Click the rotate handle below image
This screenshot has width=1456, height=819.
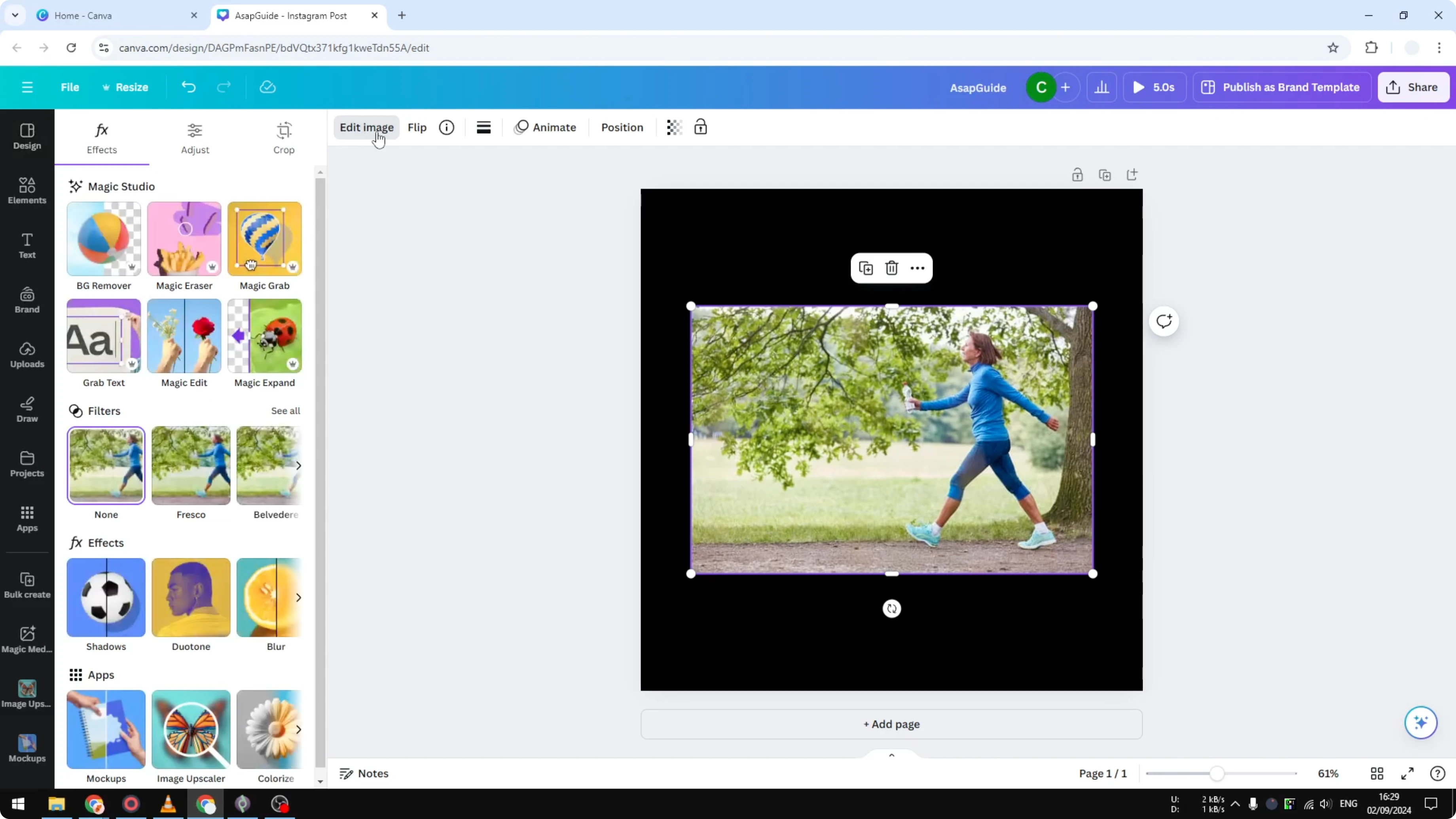(892, 609)
